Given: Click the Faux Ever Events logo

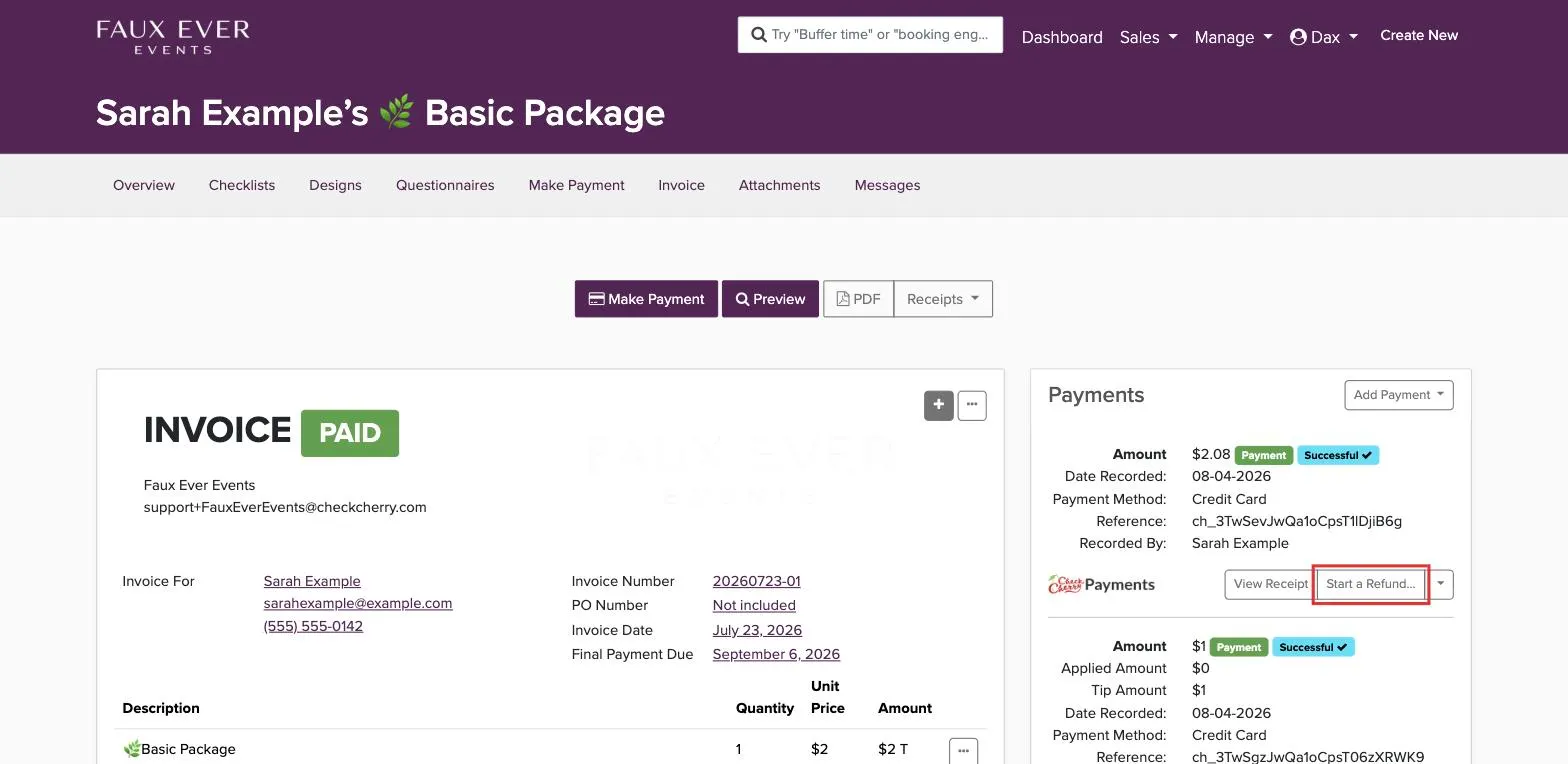Looking at the screenshot, I should pyautogui.click(x=173, y=37).
